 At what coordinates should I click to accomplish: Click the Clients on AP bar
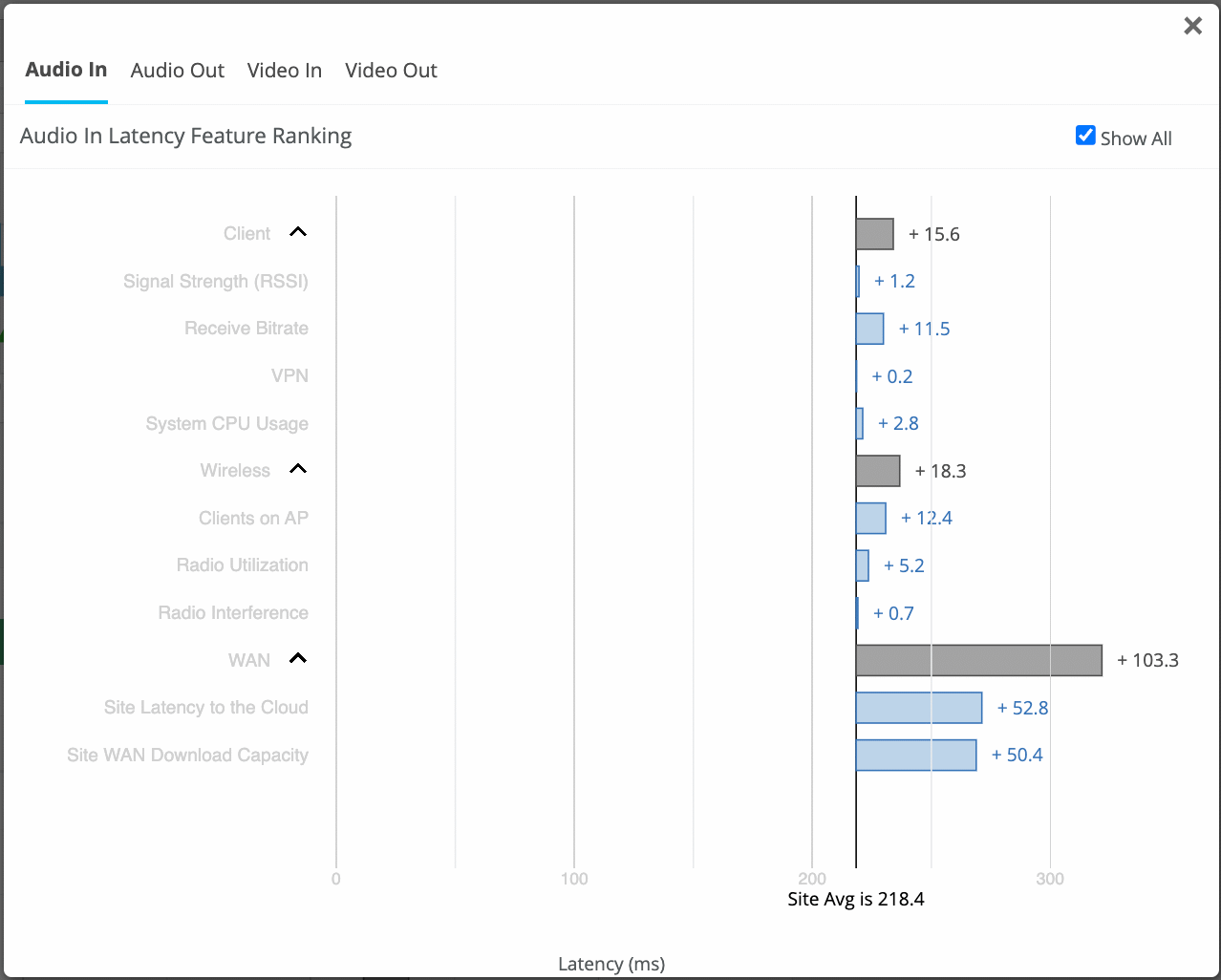(x=870, y=518)
